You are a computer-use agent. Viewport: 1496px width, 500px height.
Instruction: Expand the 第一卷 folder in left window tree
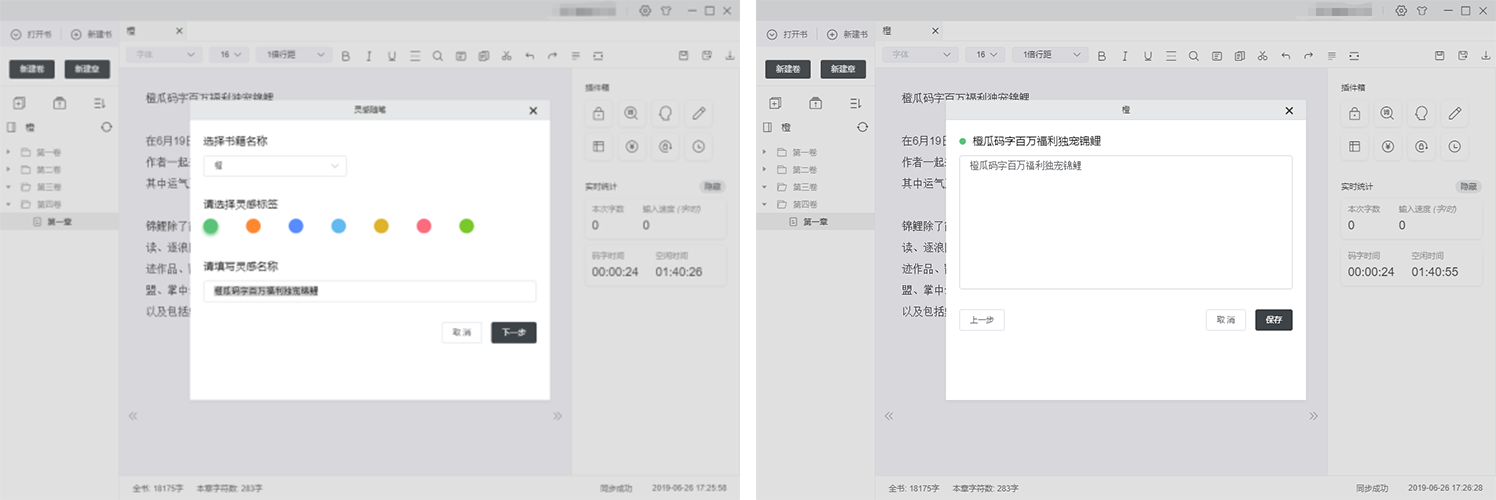pyautogui.click(x=9, y=153)
